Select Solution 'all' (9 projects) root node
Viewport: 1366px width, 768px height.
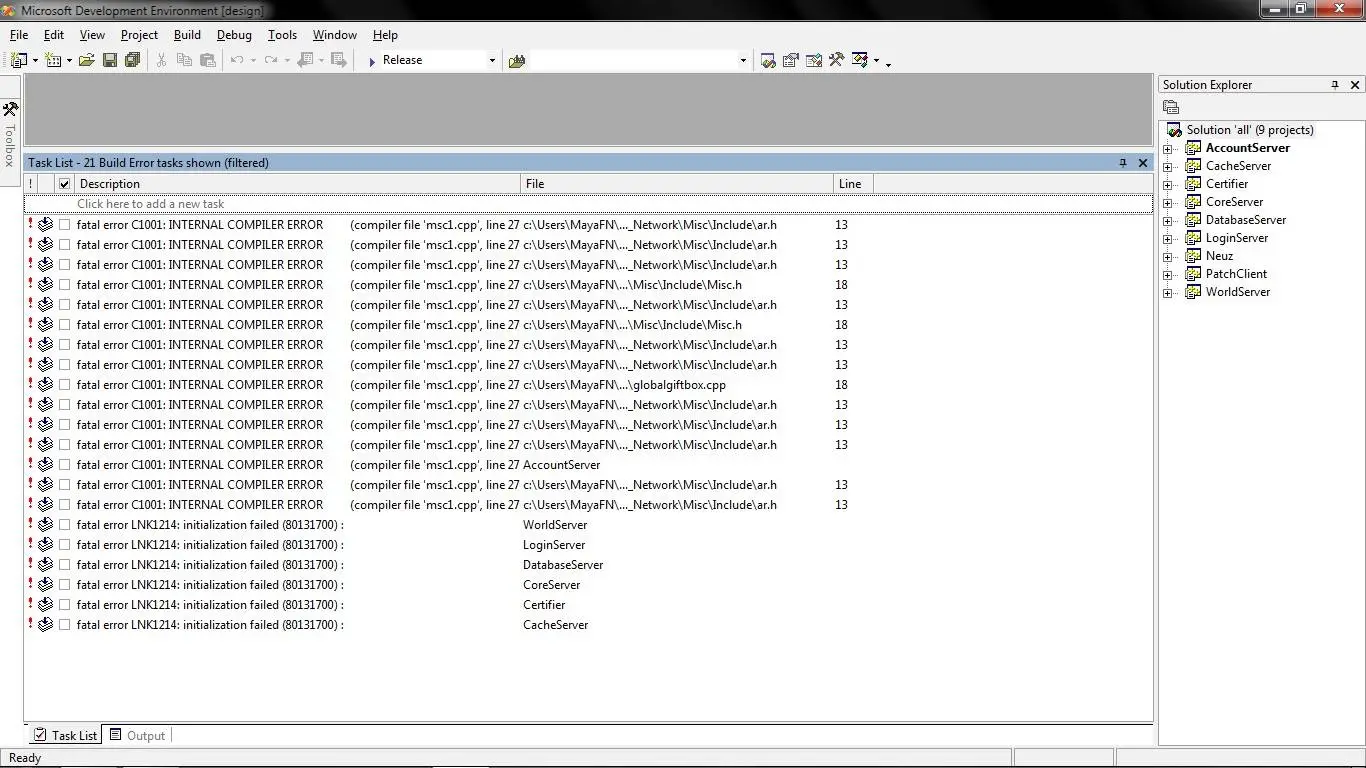[1250, 130]
